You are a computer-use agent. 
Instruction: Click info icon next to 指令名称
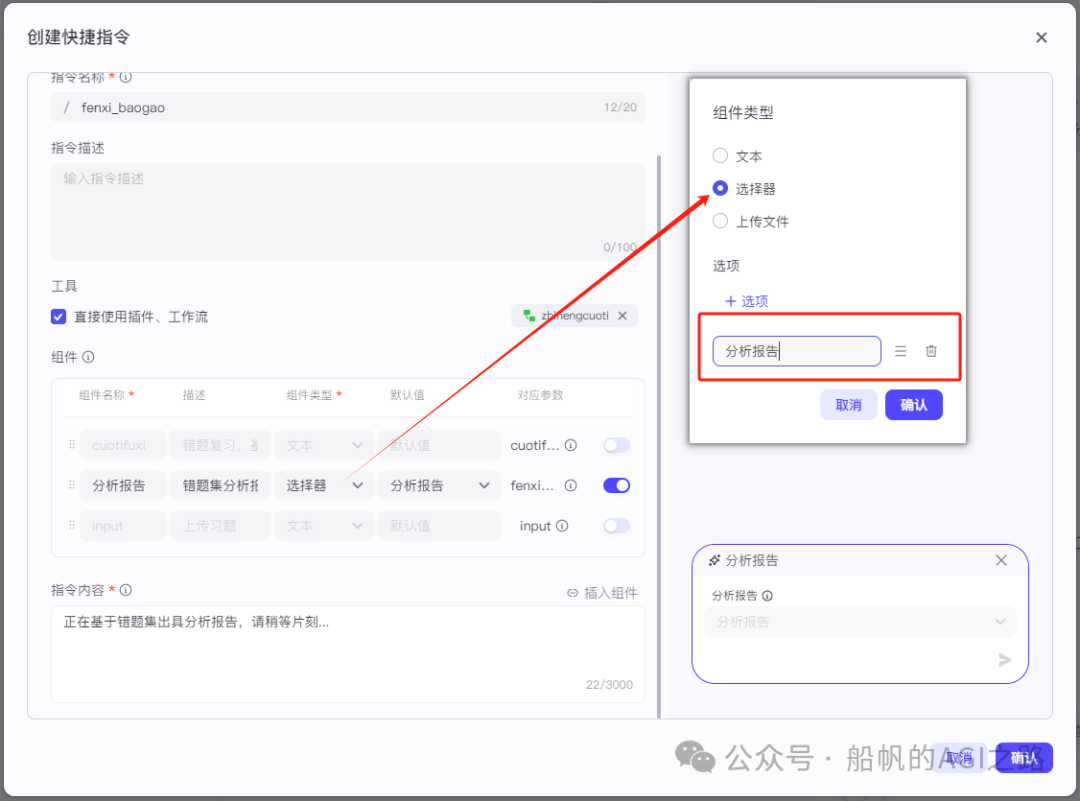125,77
